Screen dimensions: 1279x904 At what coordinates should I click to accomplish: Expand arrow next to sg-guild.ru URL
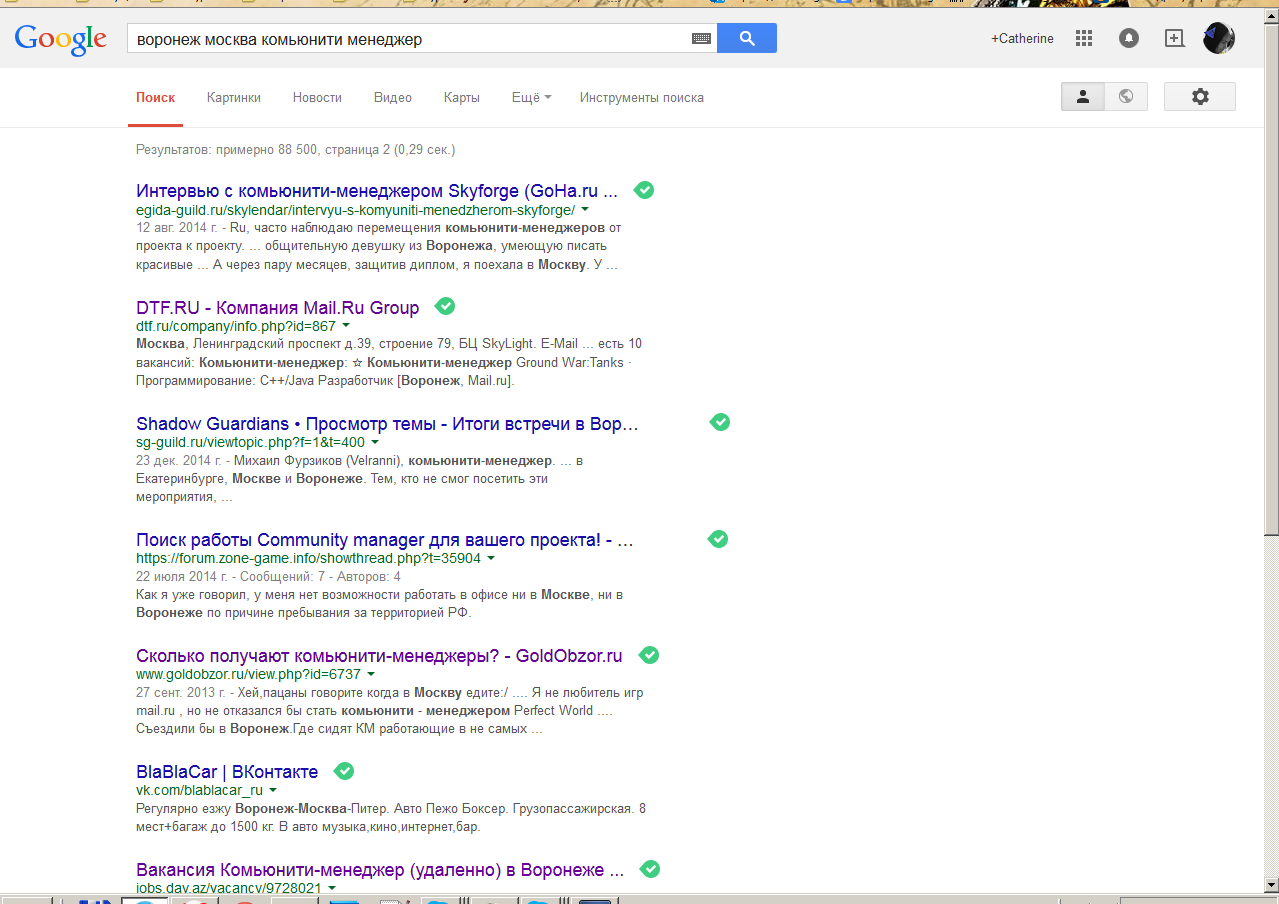pos(375,442)
